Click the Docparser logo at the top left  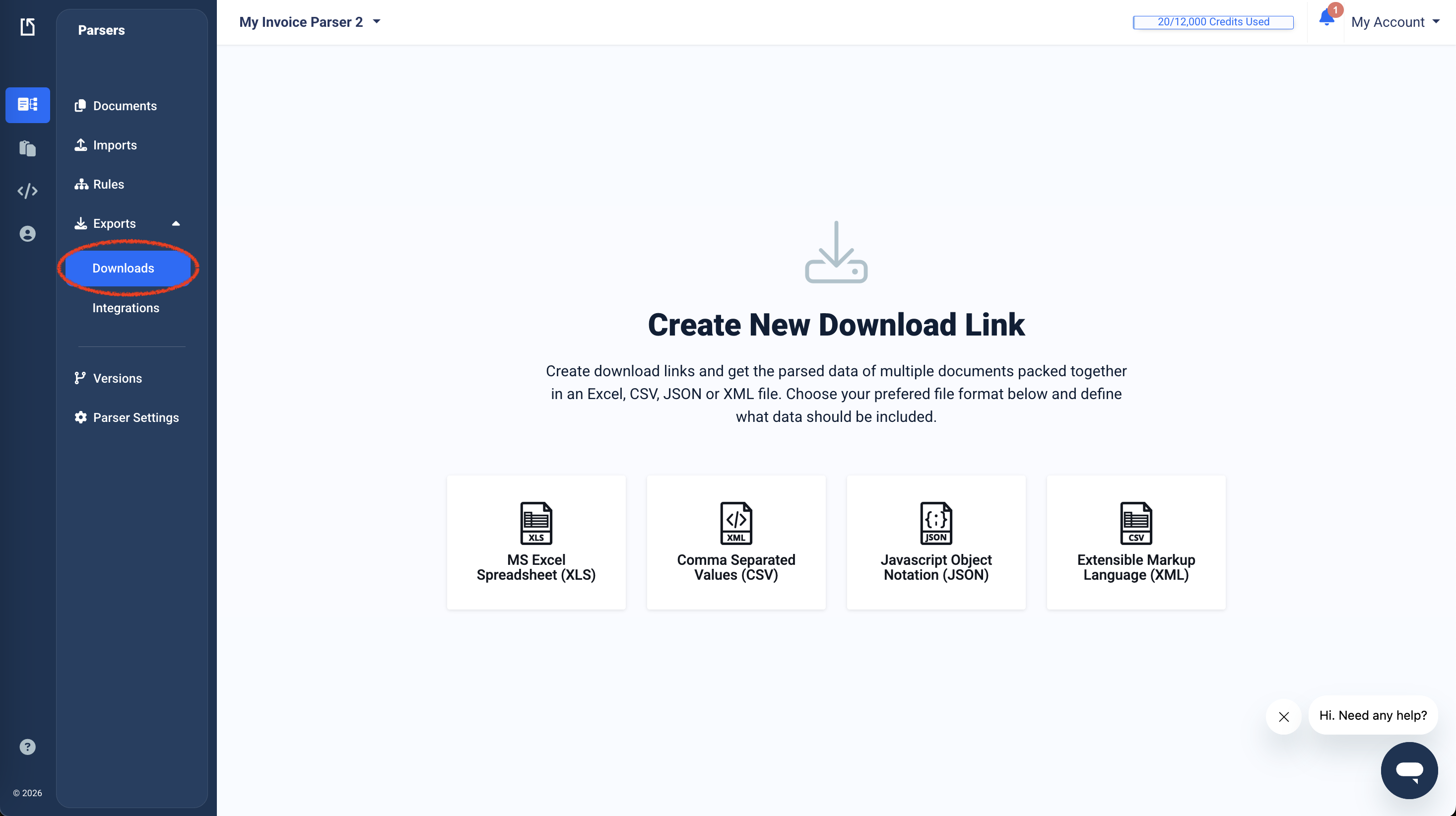tap(27, 27)
